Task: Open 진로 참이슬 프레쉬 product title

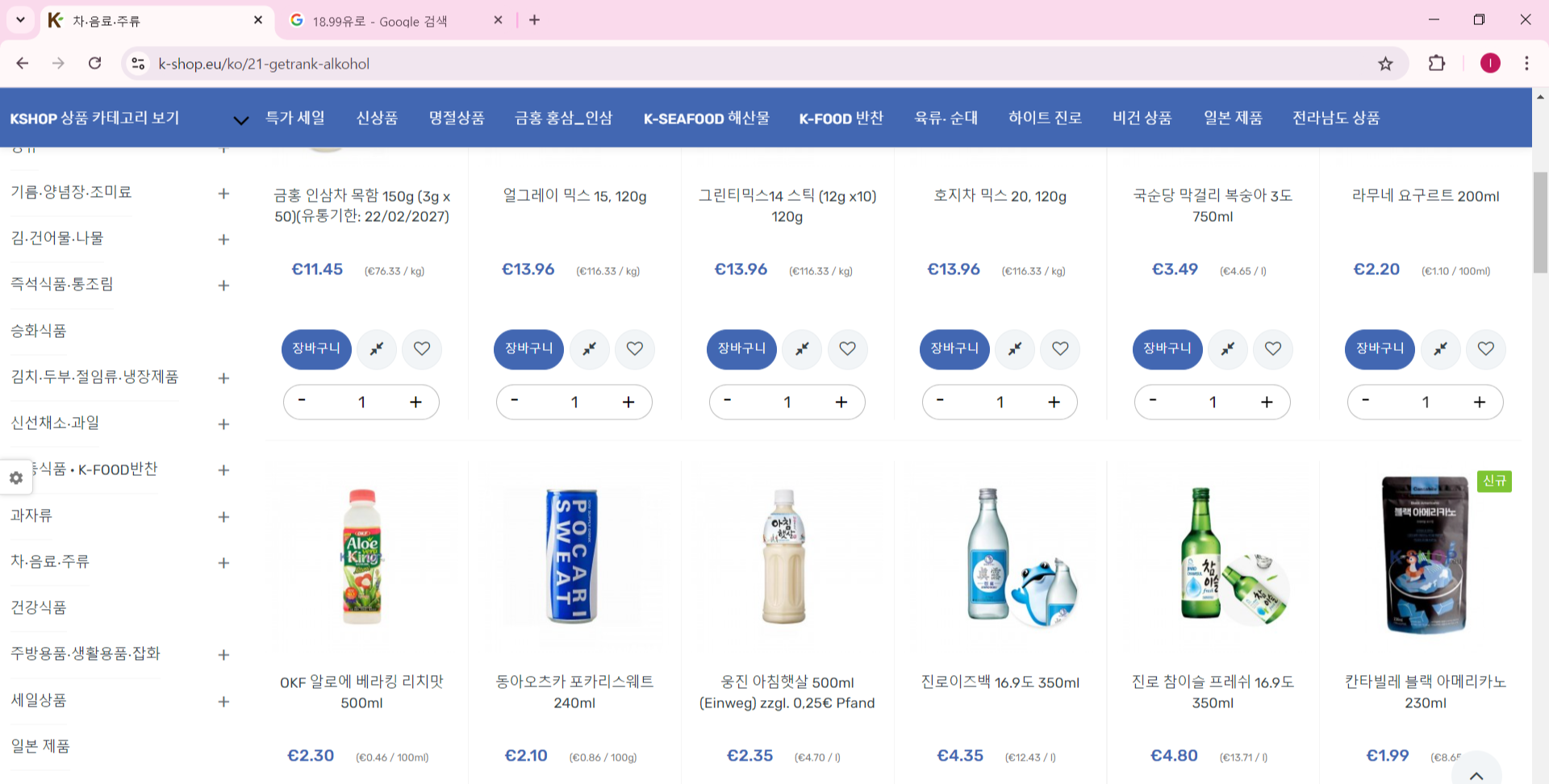Action: (x=1213, y=692)
